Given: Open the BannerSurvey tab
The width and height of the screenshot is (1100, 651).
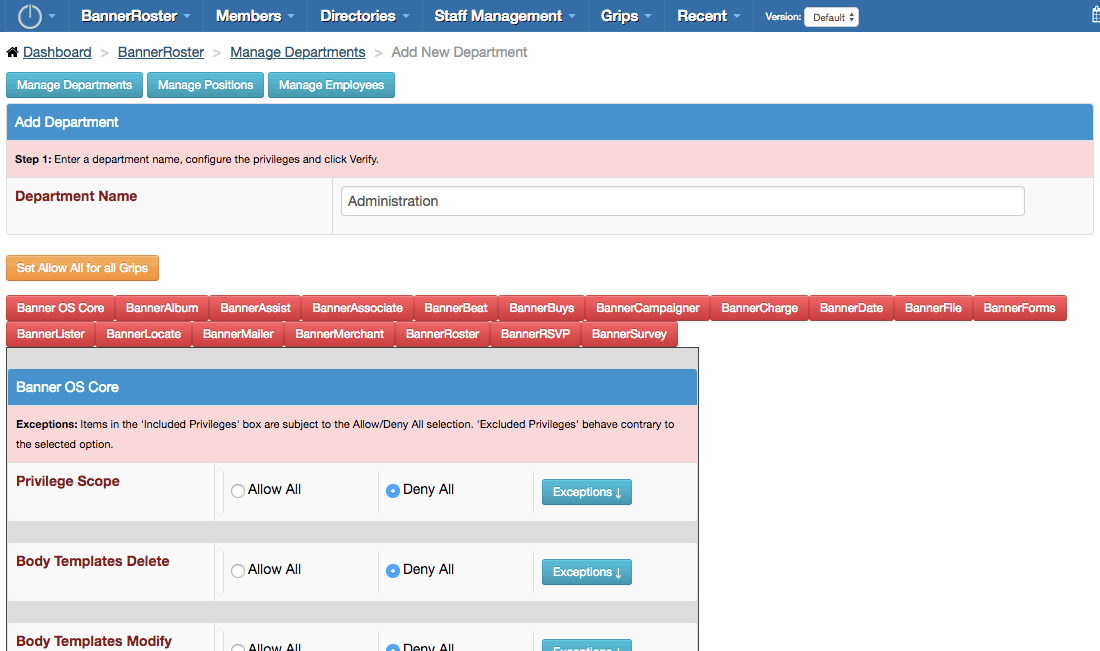Looking at the screenshot, I should tap(629, 334).
